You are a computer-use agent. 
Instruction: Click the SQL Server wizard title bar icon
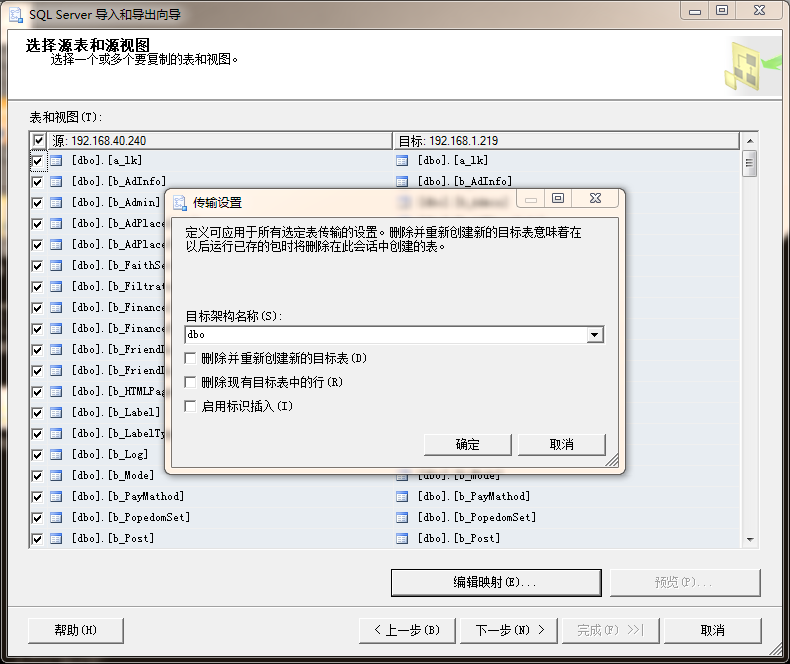click(x=16, y=15)
